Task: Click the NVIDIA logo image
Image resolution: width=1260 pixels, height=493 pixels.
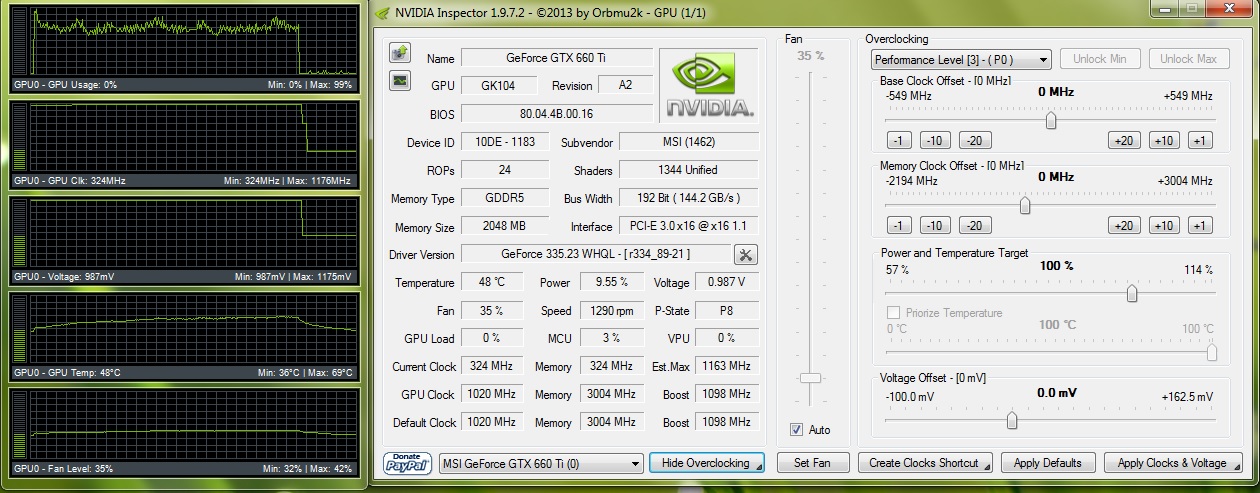Action: pos(711,85)
